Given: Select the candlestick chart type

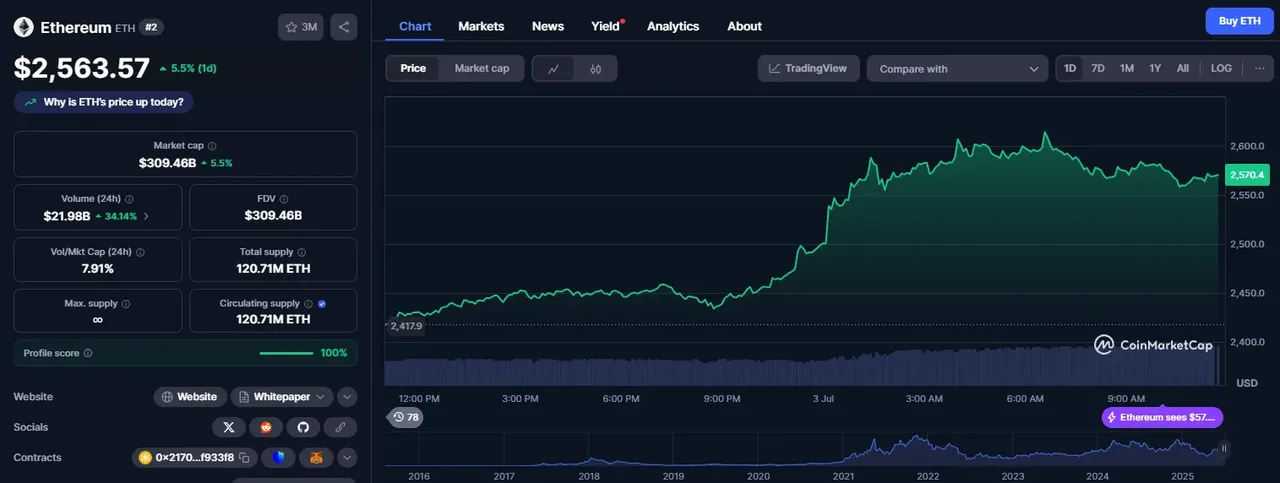Looking at the screenshot, I should 595,69.
